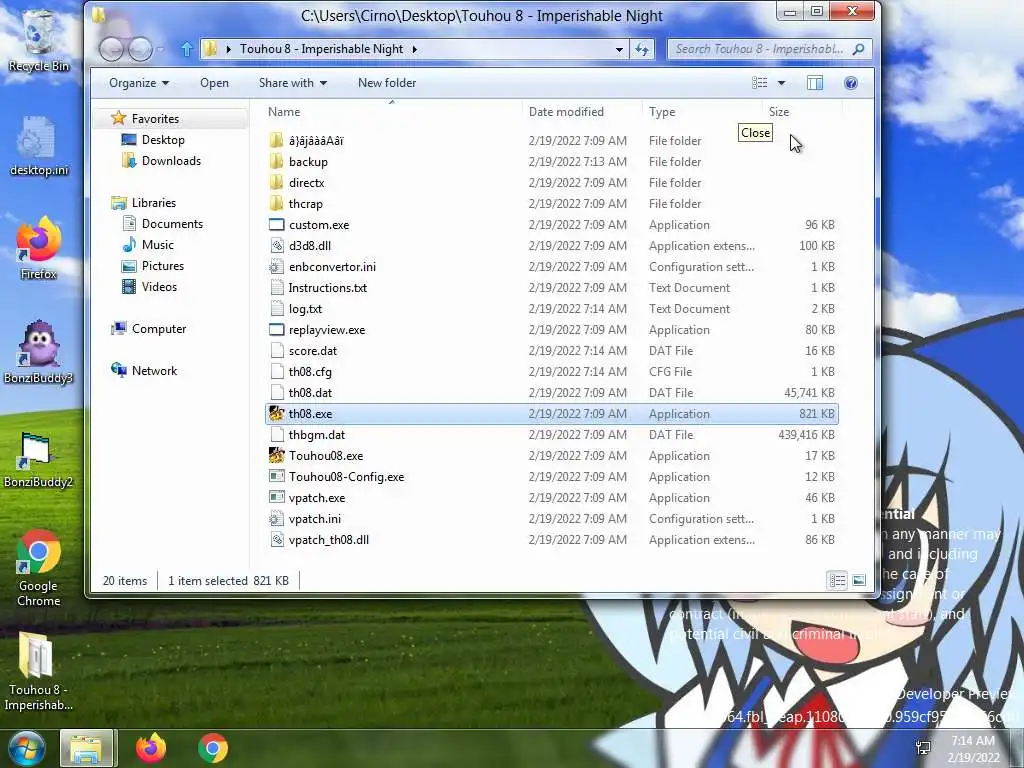Click the Open toolbar button
This screenshot has height=768, width=1024.
[x=214, y=83]
